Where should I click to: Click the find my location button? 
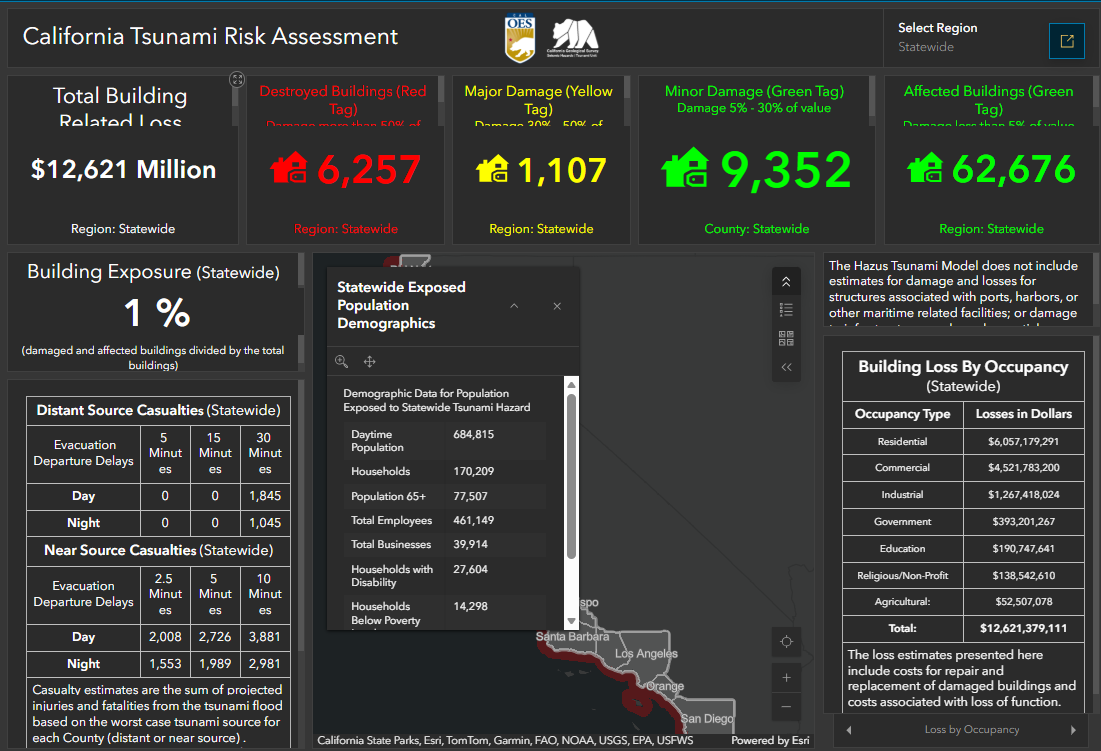[x=786, y=641]
